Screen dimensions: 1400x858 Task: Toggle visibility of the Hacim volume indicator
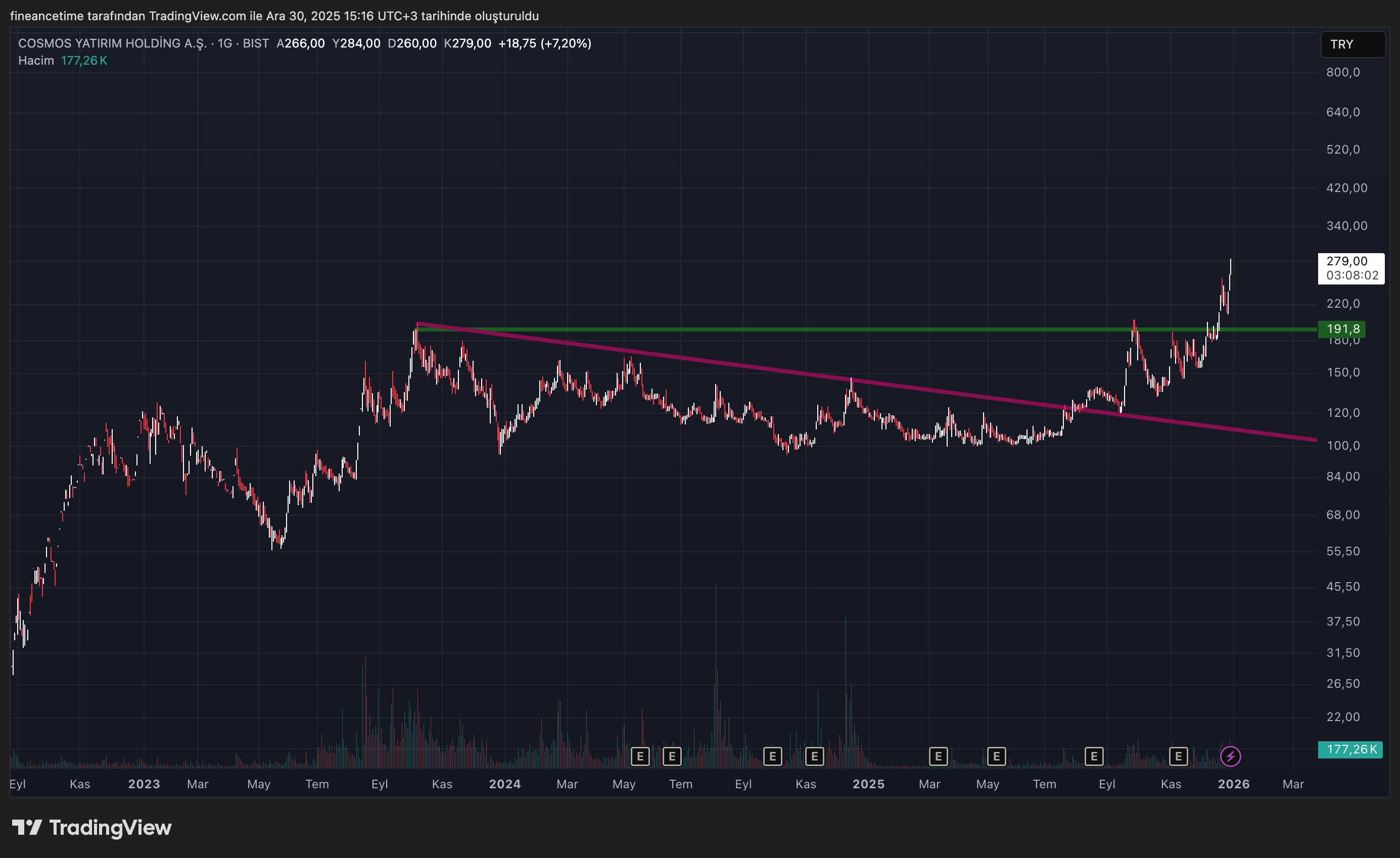click(36, 60)
